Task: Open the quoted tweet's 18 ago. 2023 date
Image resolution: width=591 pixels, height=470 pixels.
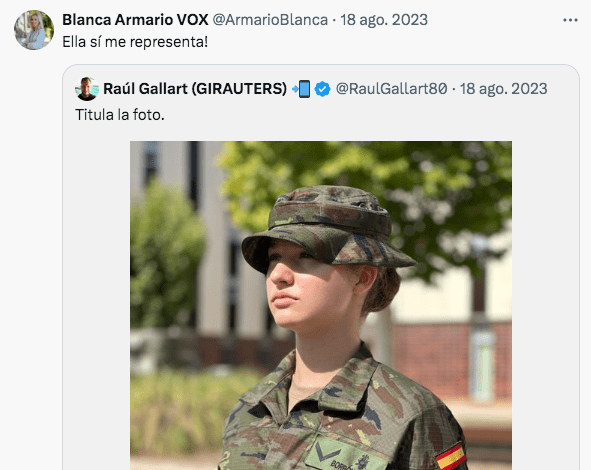Action: 504,89
